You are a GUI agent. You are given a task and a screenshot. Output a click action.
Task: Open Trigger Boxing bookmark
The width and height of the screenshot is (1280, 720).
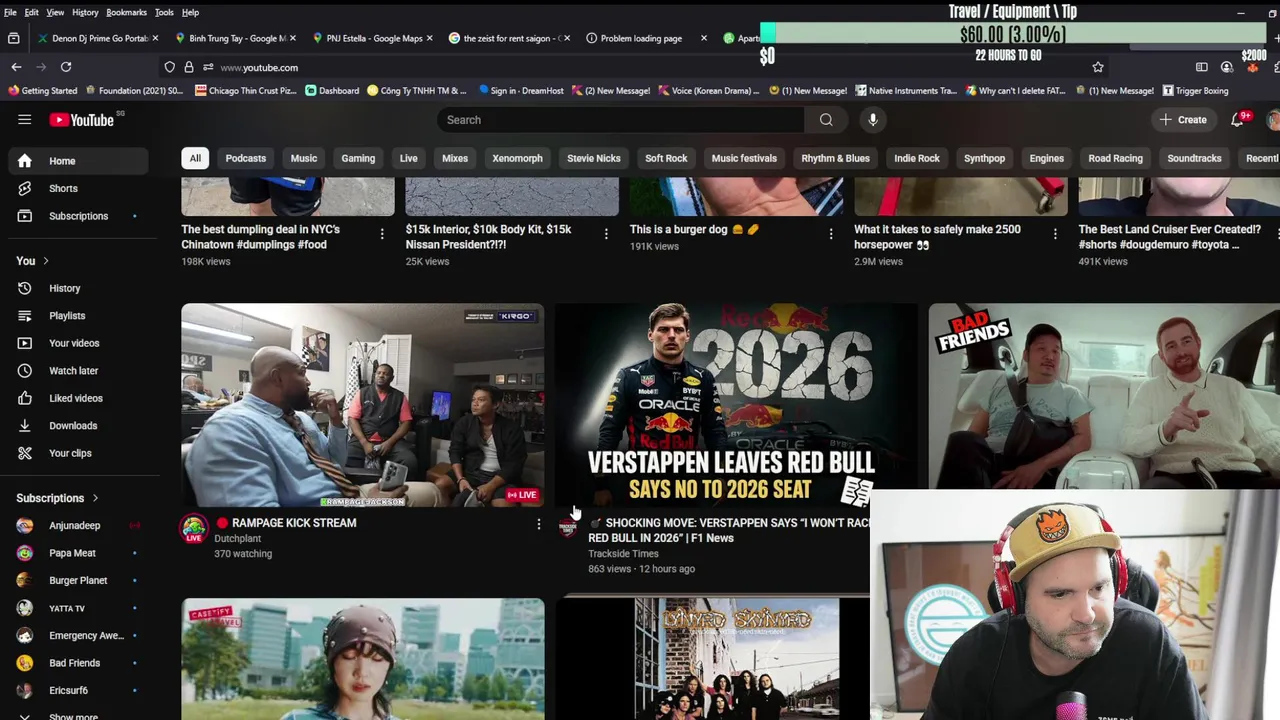tap(1194, 91)
